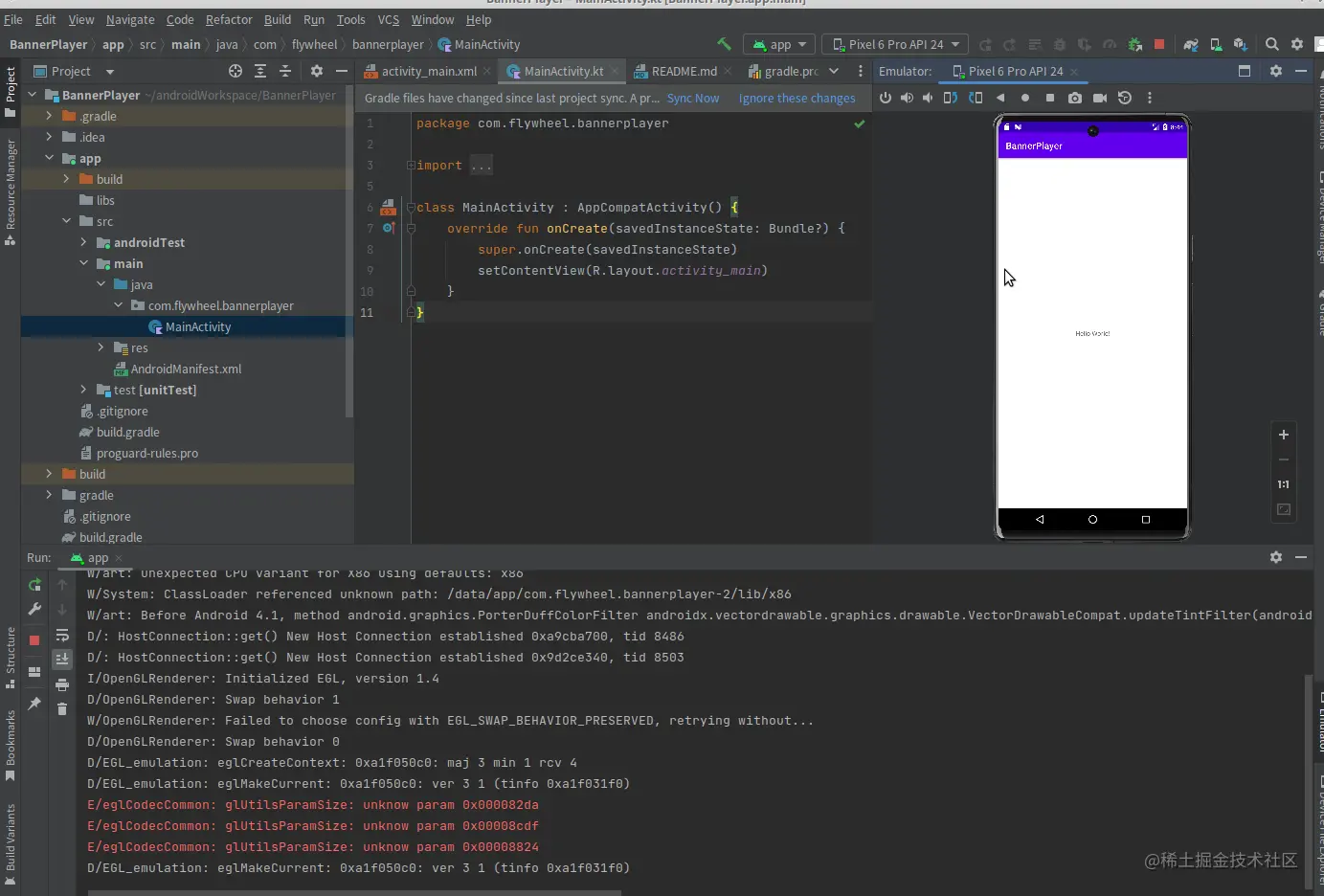
Task: Stop the app from Run panel red square
Action: [x=34, y=639]
